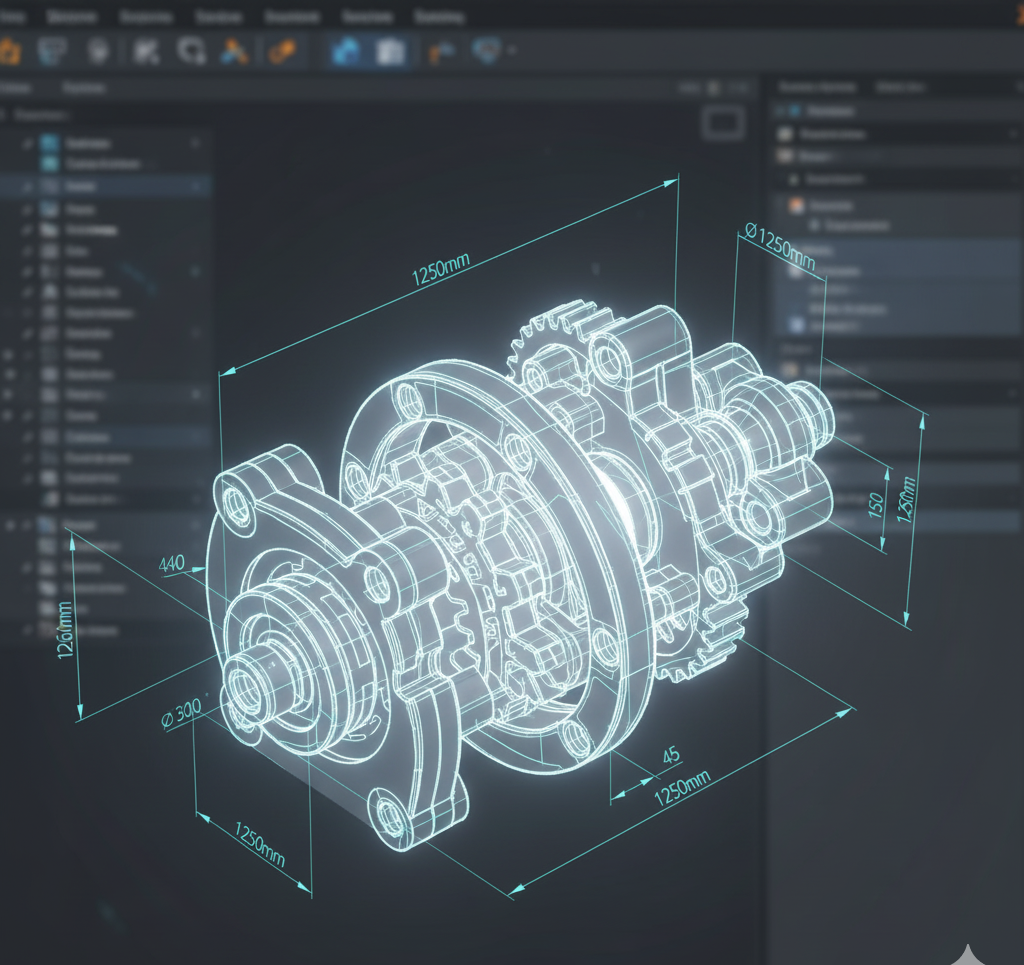Expand the folder node at the lower tree group
Image resolution: width=1024 pixels, height=965 pixels.
[10, 524]
